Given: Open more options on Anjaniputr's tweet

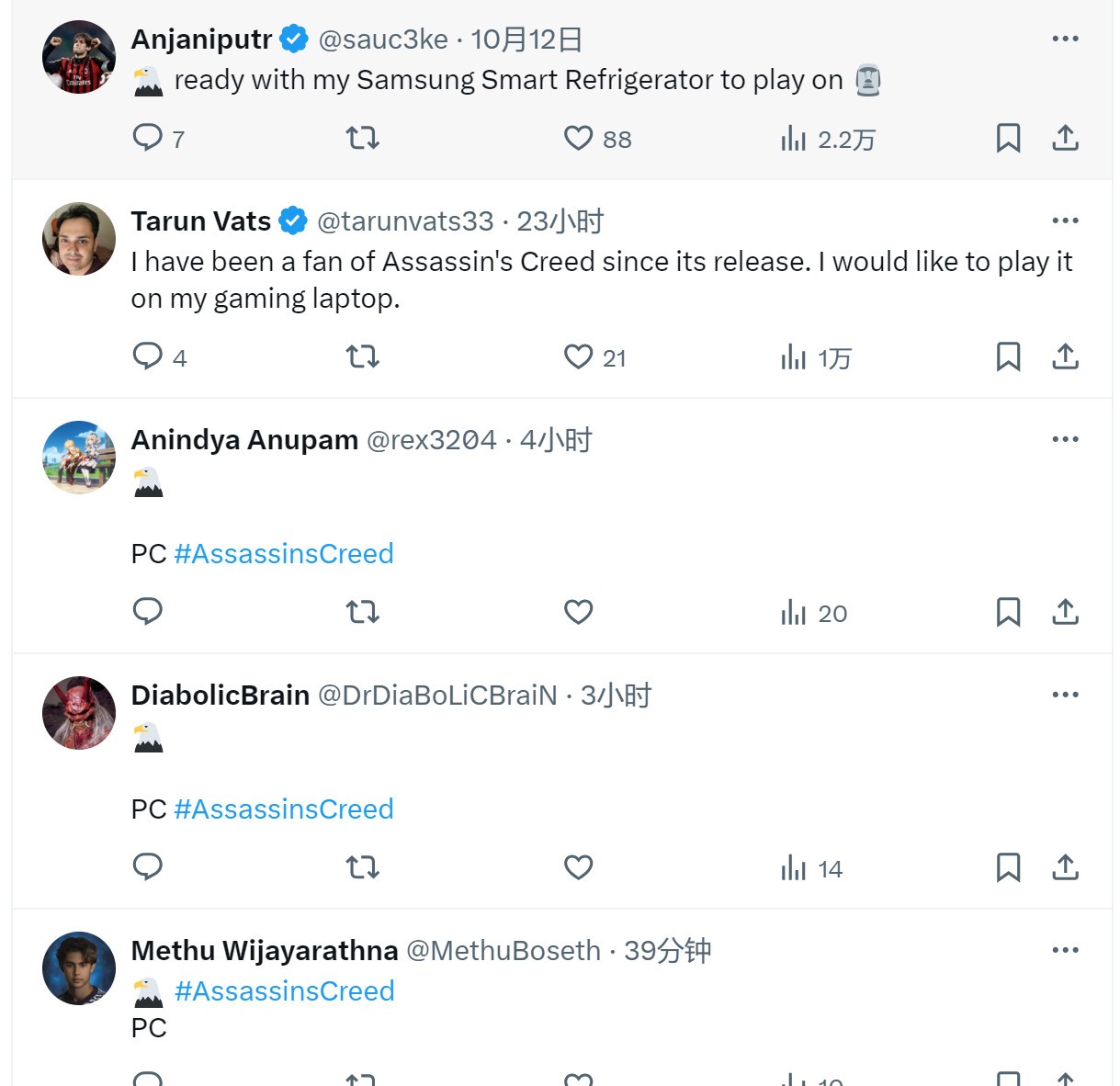Looking at the screenshot, I should [x=1065, y=39].
